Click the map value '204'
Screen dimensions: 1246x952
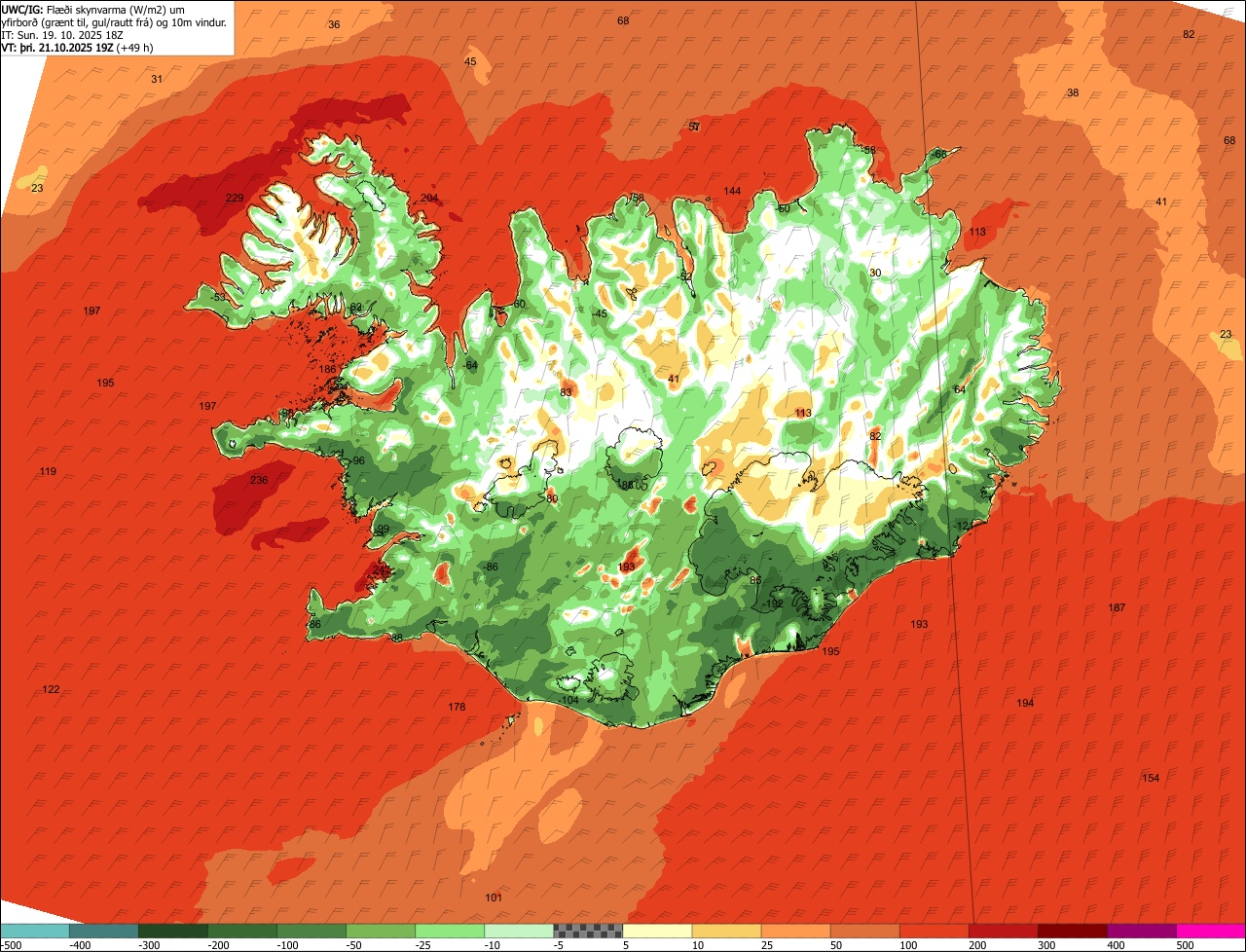(x=429, y=198)
